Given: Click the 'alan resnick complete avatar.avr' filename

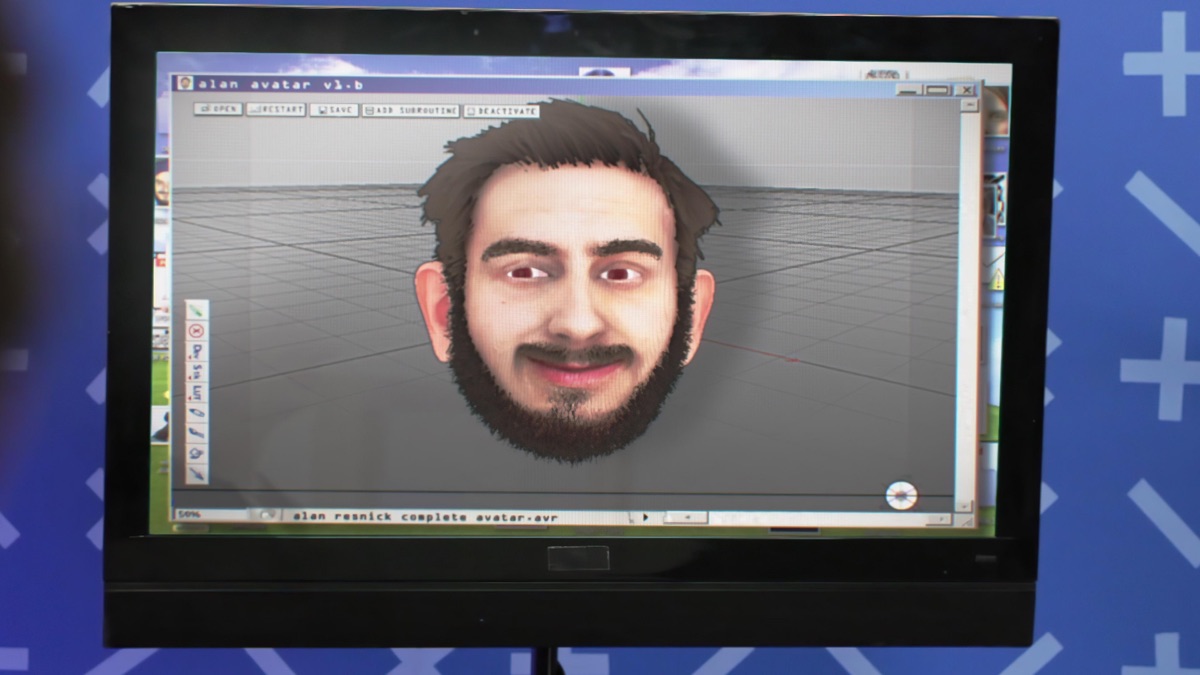Looking at the screenshot, I should 425,517.
